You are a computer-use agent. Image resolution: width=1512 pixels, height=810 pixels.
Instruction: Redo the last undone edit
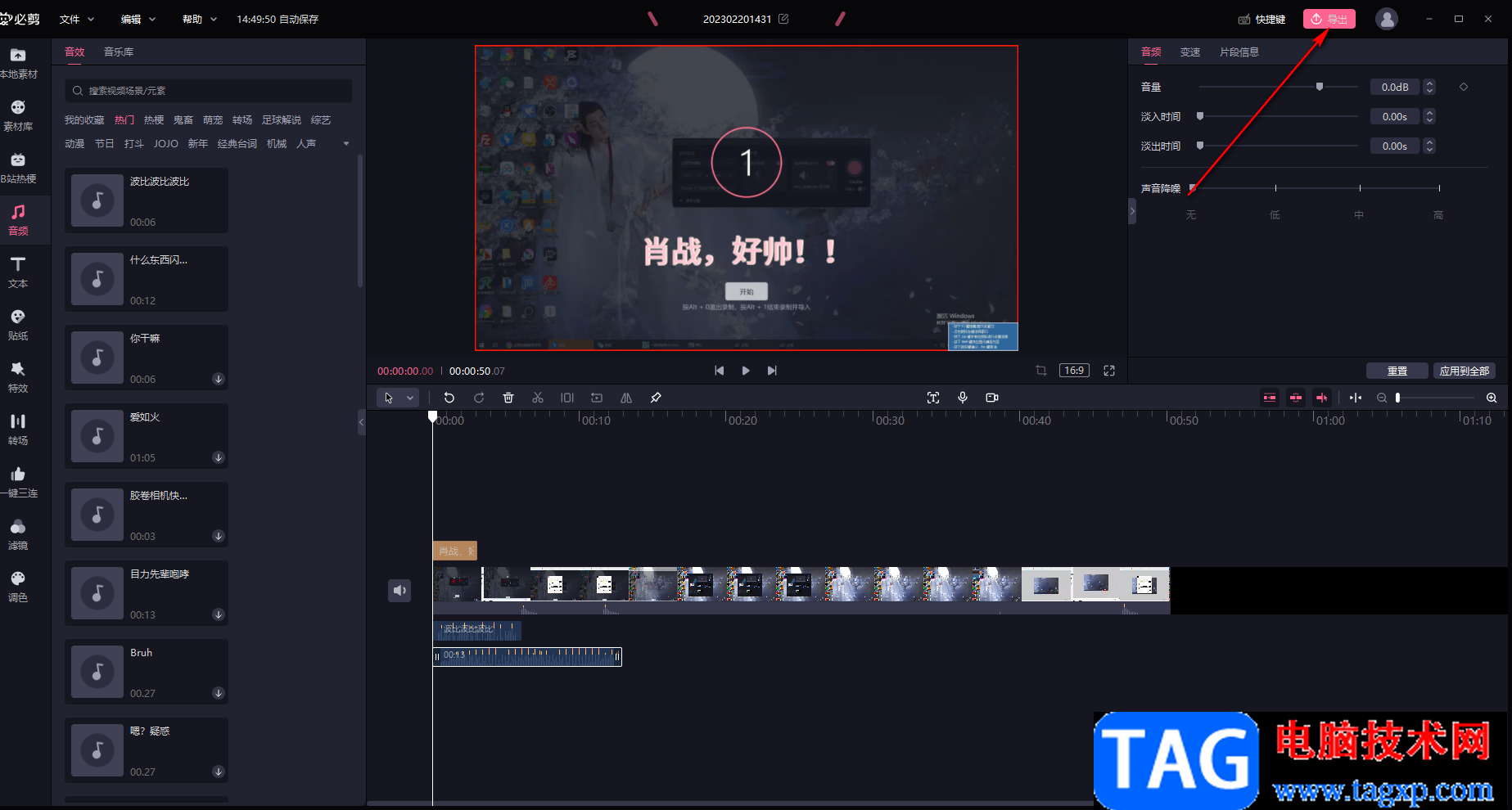point(479,398)
